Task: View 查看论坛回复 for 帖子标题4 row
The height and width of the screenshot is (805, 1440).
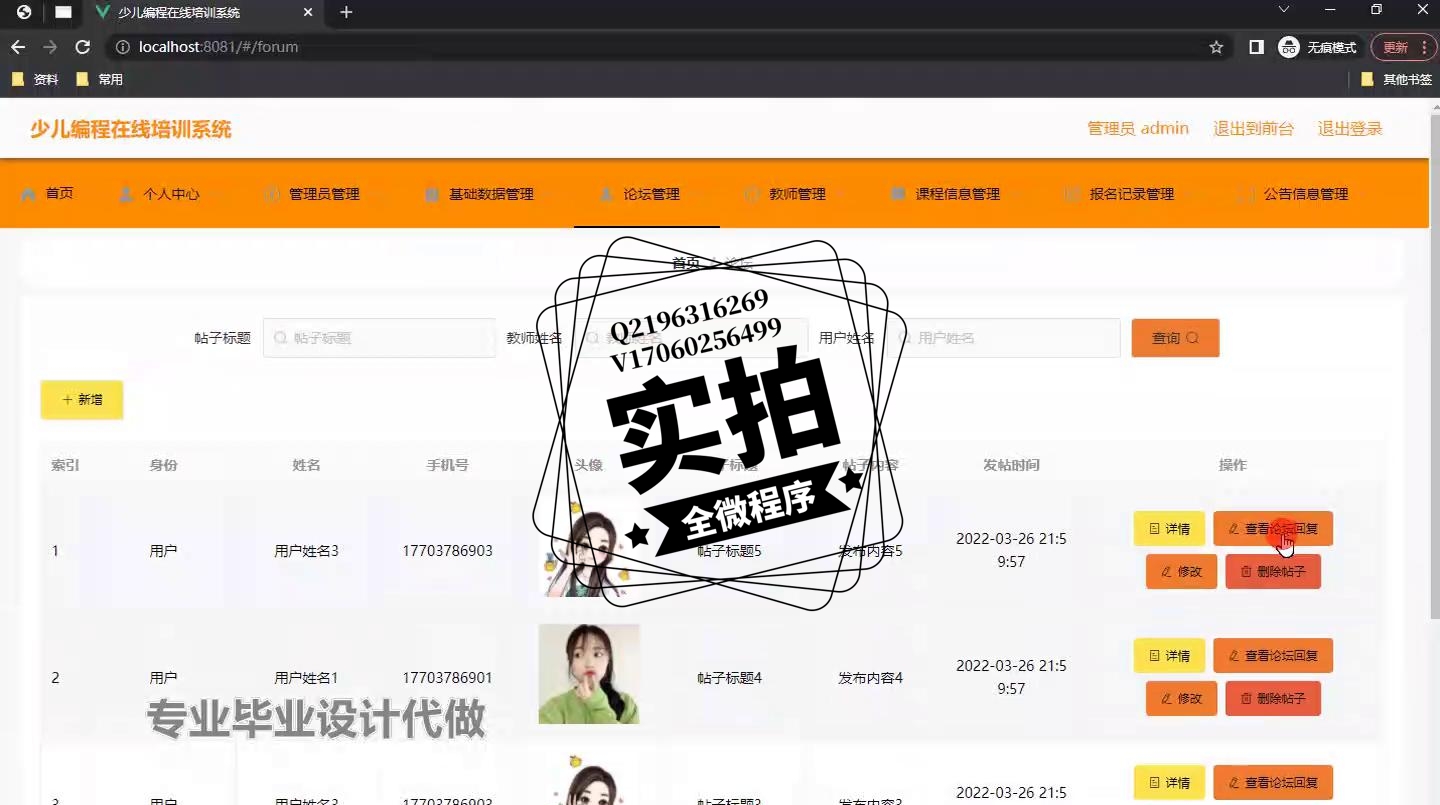Action: (1273, 656)
